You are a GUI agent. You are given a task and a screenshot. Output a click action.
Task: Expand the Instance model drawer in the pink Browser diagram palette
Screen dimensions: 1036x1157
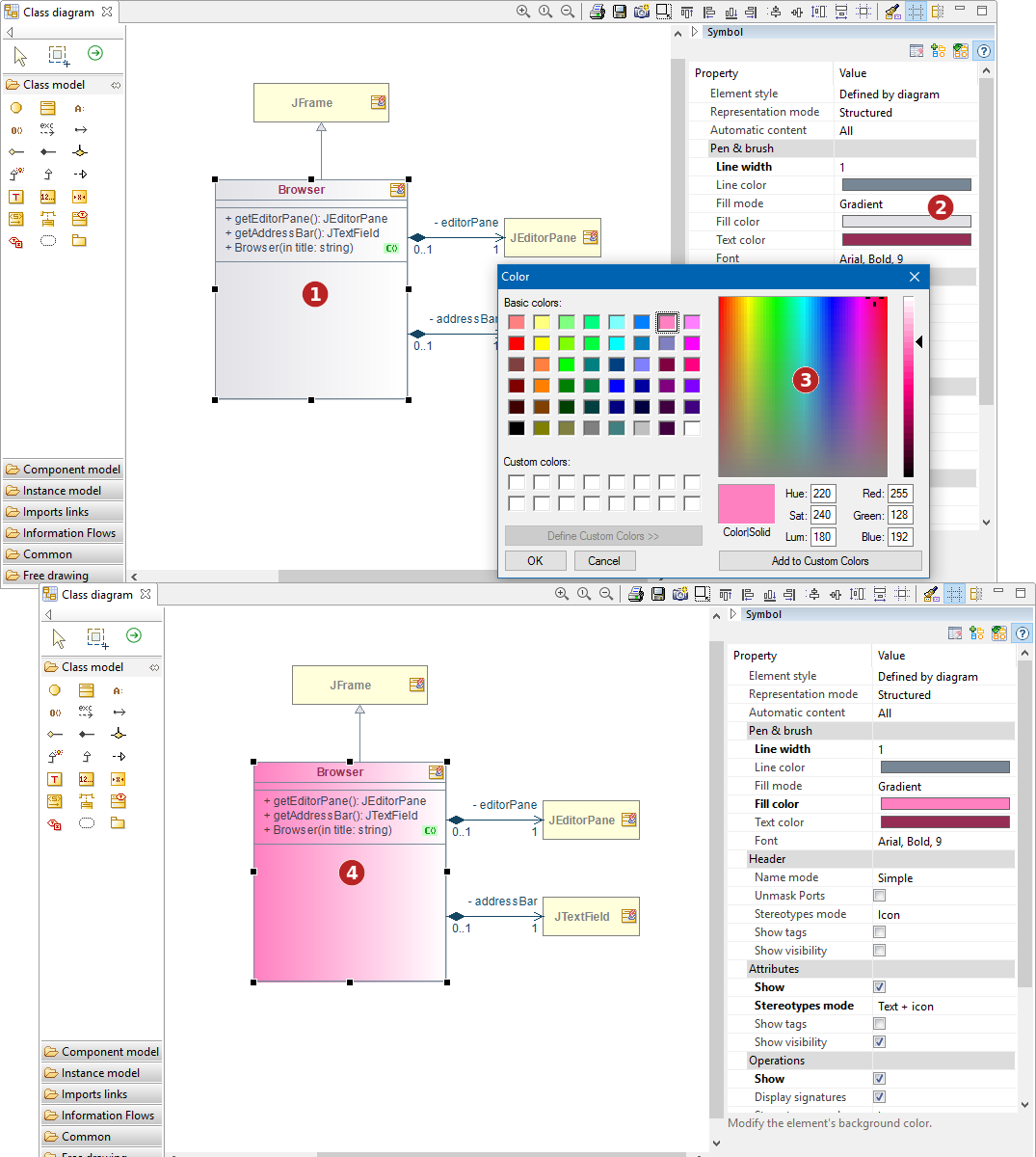(x=101, y=1073)
